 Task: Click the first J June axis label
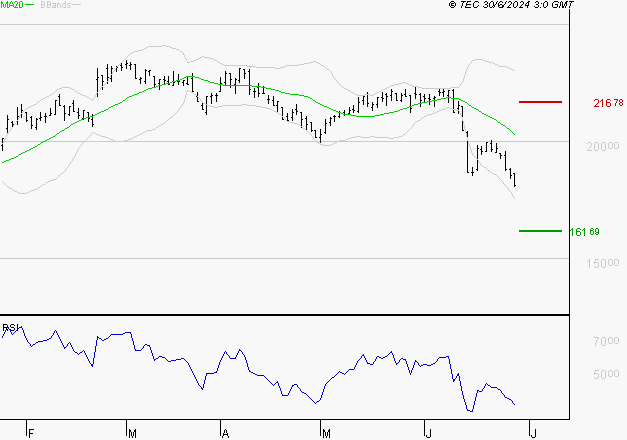tap(429, 434)
